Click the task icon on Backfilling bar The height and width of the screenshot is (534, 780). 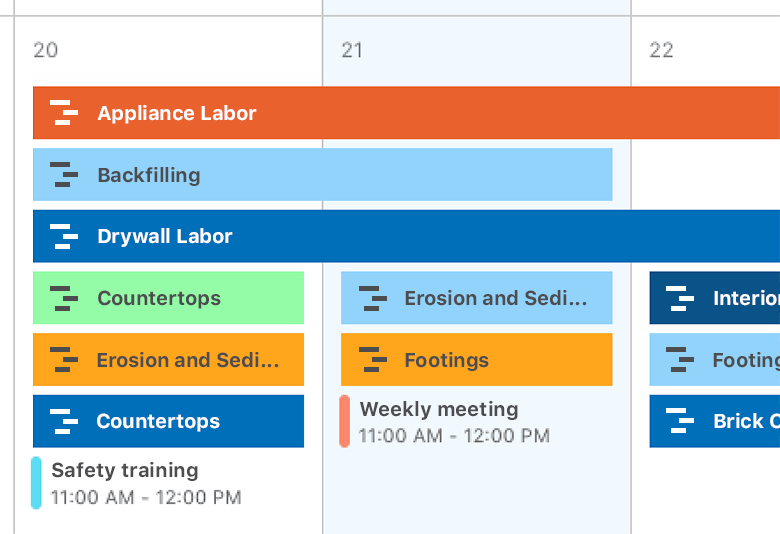64,175
